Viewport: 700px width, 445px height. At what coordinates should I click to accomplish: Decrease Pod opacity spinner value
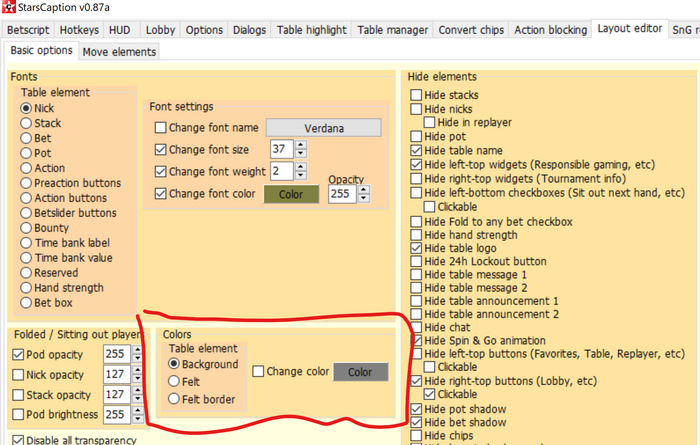click(x=139, y=358)
